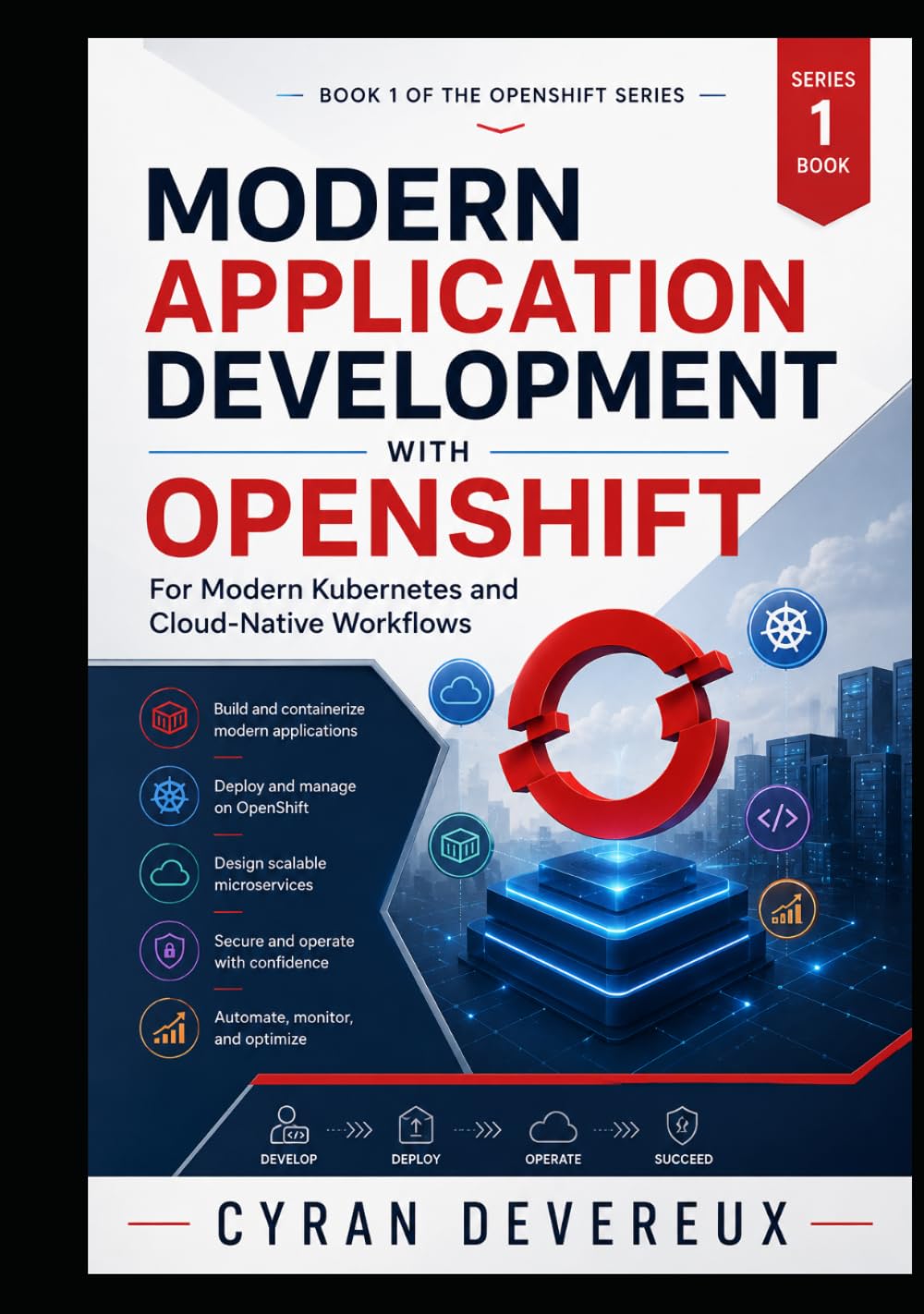Click the cloud icon beside Design scalable microservices
The height and width of the screenshot is (1314, 924).
169,872
